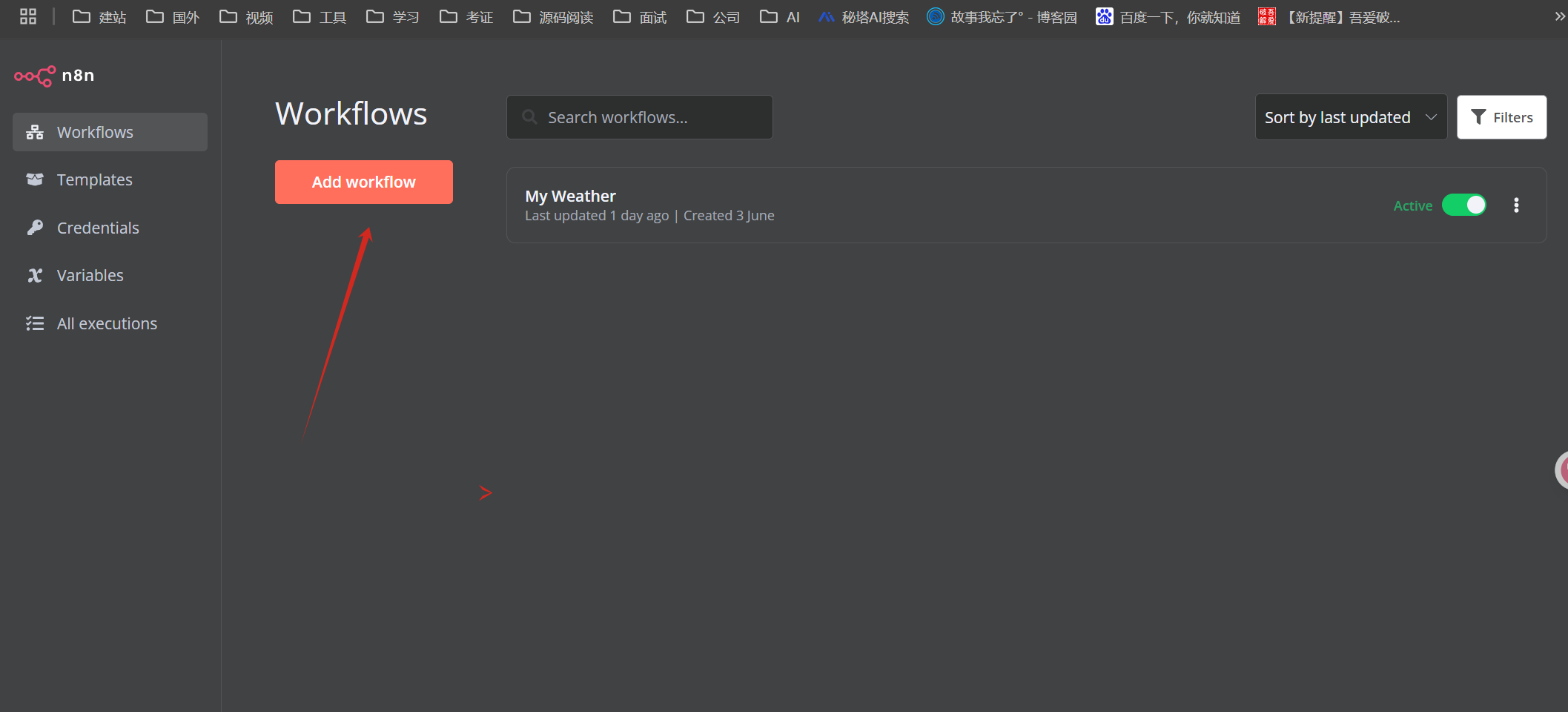This screenshot has width=1568, height=712.
Task: Open the 国外 bookmark folder
Action: coord(173,17)
